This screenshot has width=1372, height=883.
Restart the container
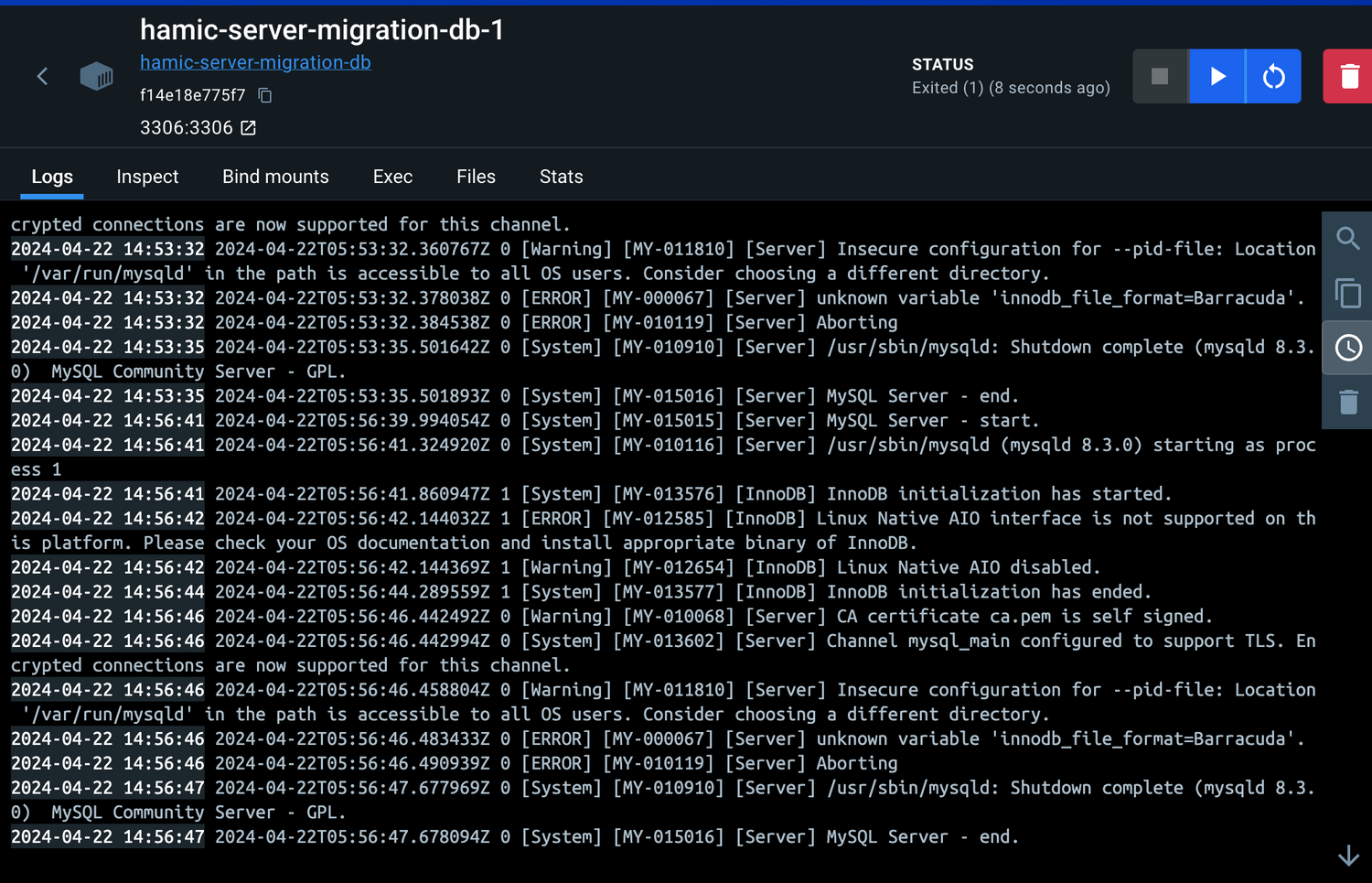point(1273,76)
